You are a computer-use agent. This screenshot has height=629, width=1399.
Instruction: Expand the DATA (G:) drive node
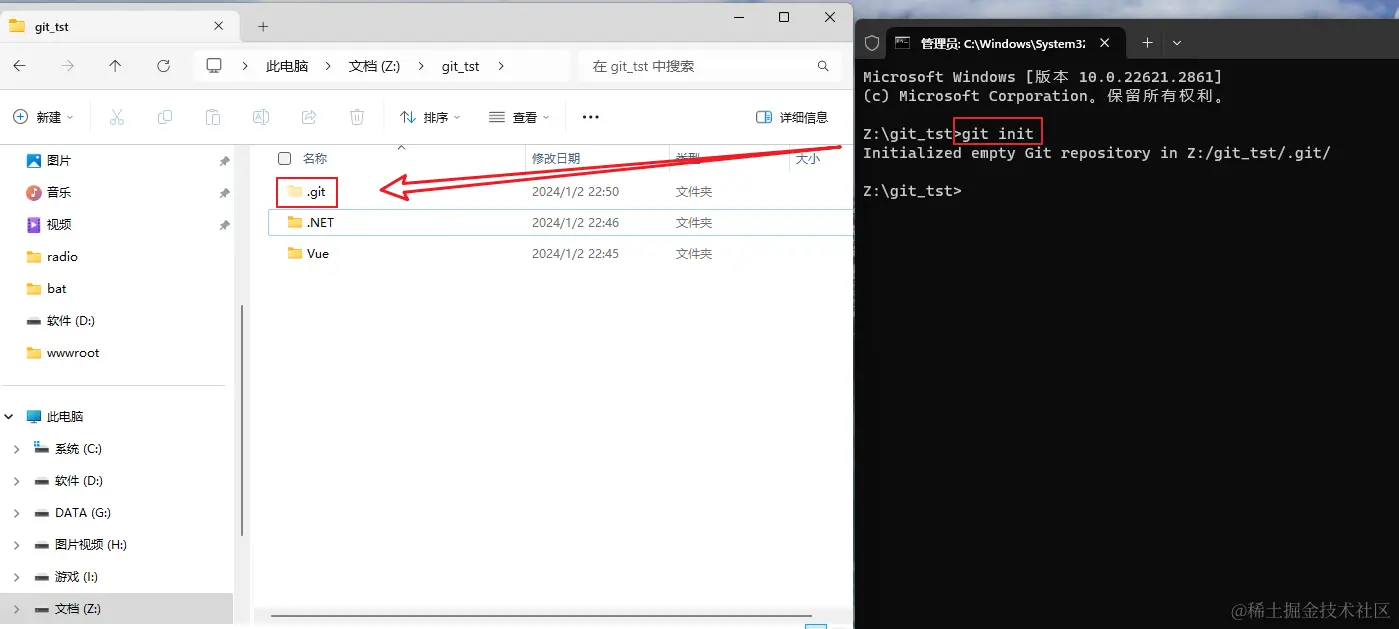pyautogui.click(x=16, y=513)
